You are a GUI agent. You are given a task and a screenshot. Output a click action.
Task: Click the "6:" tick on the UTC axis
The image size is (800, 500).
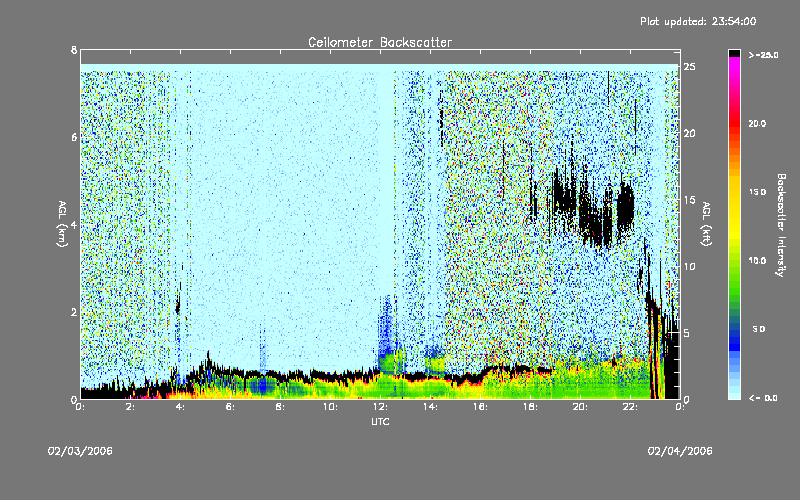230,407
